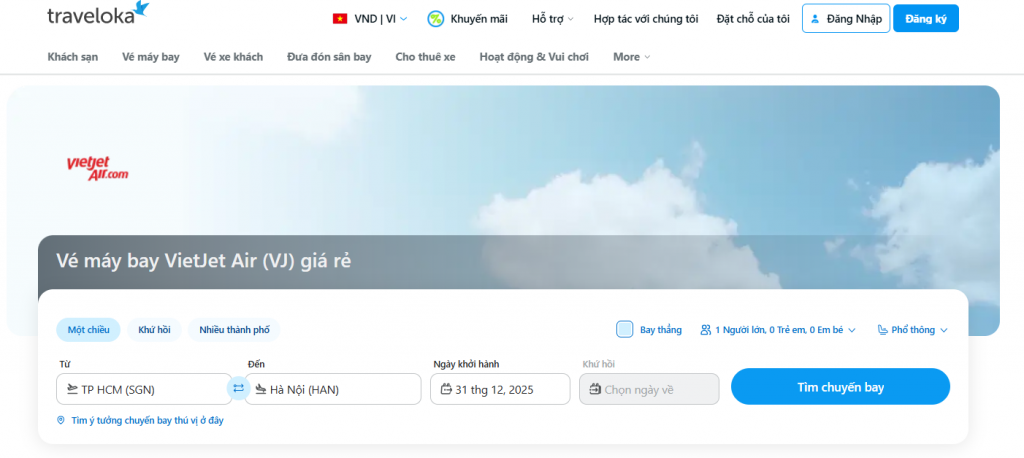Open the Đưa đón sân bay tab

click(x=329, y=57)
